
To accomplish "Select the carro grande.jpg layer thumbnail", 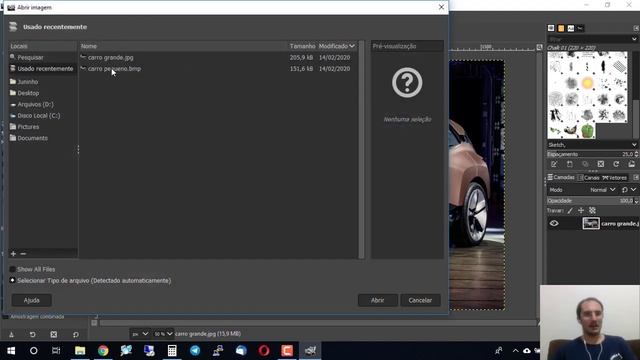I will tap(591, 223).
